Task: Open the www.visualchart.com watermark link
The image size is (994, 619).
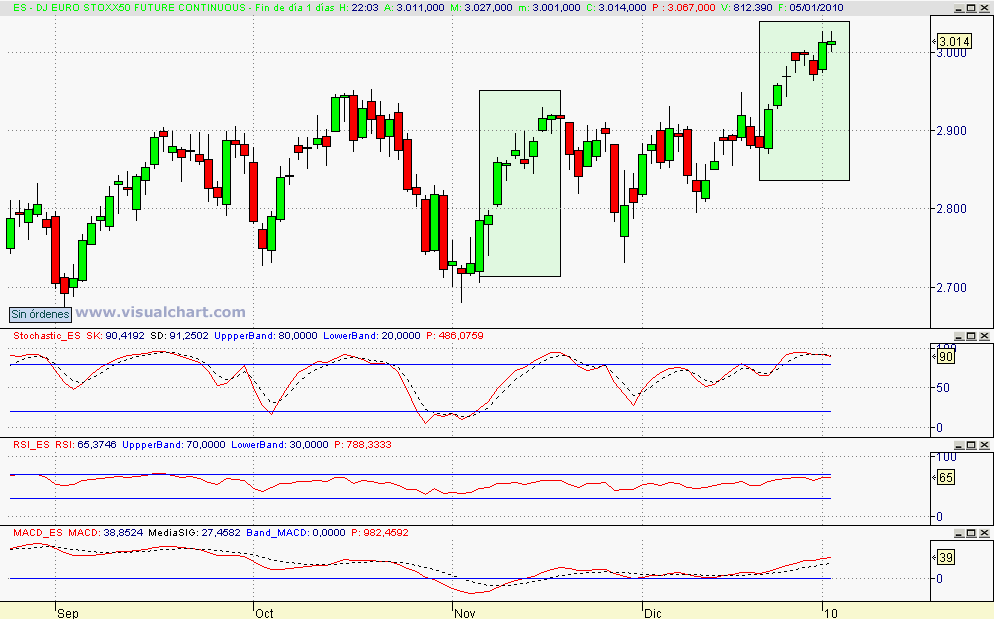Action: (x=160, y=310)
